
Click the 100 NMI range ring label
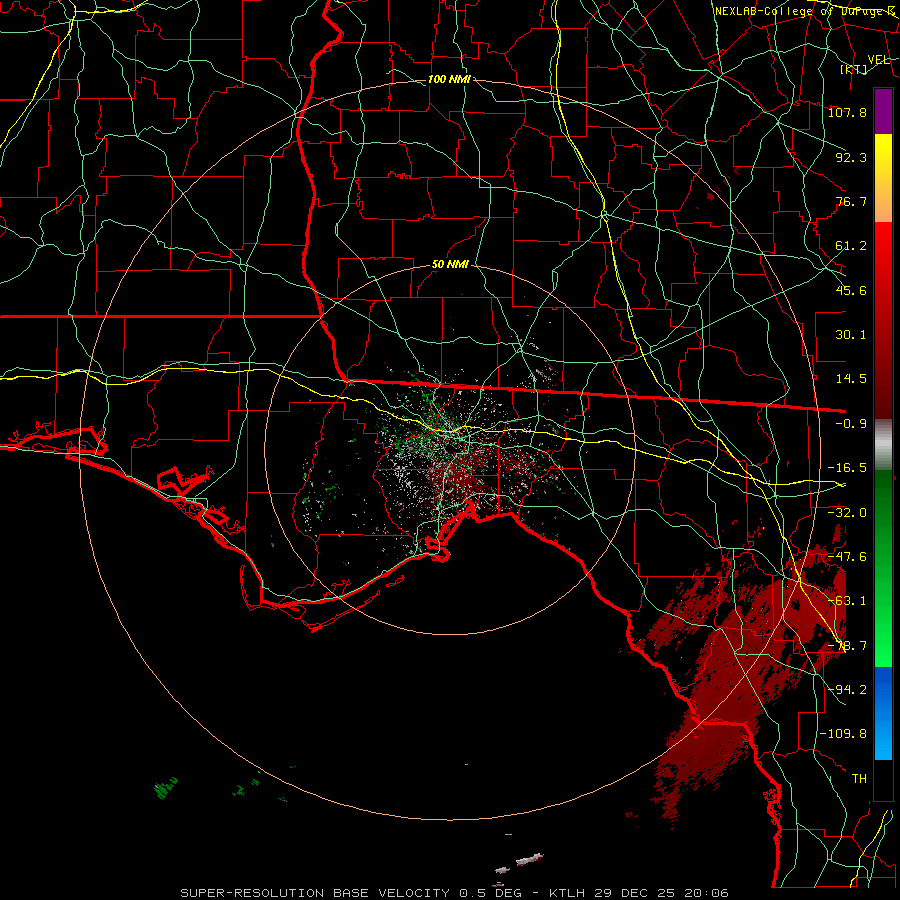449,79
